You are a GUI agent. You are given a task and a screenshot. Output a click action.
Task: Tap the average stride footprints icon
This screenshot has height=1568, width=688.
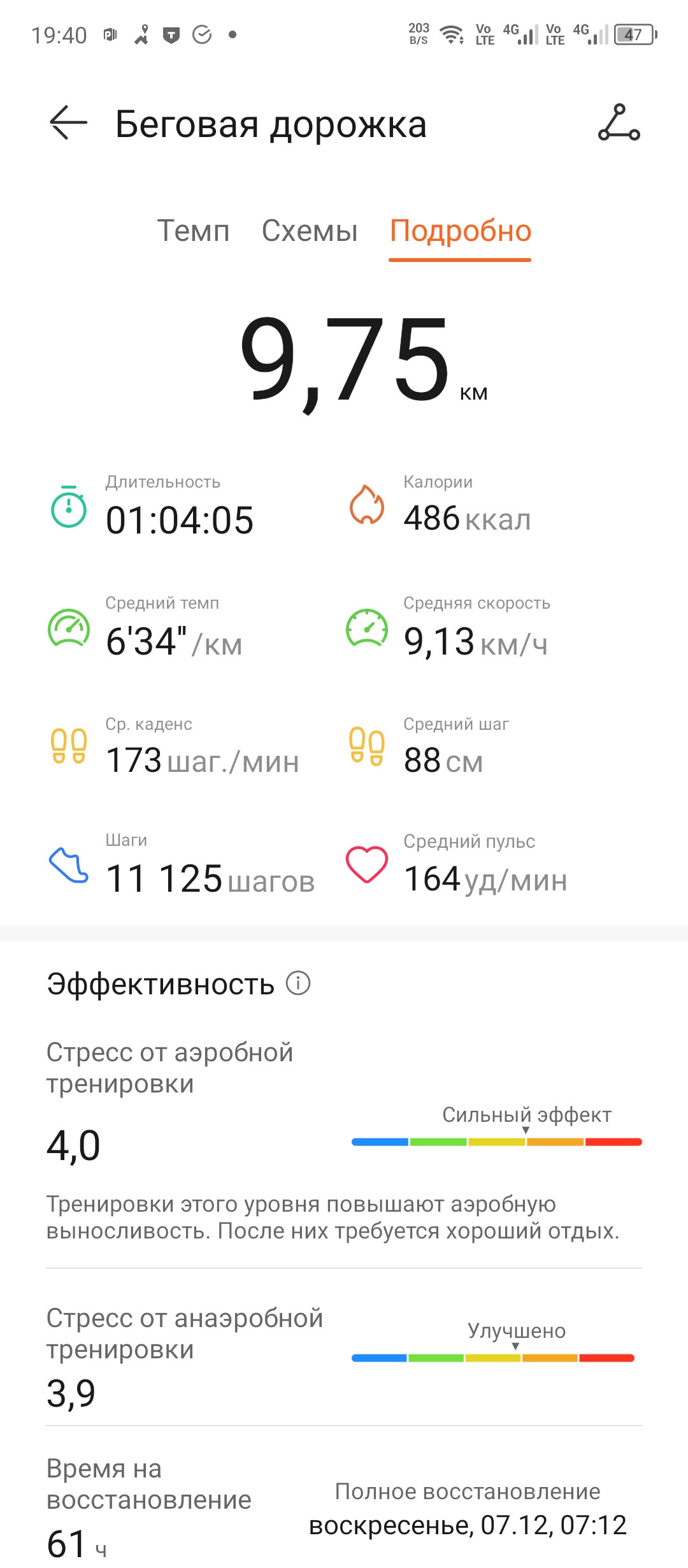[x=367, y=746]
